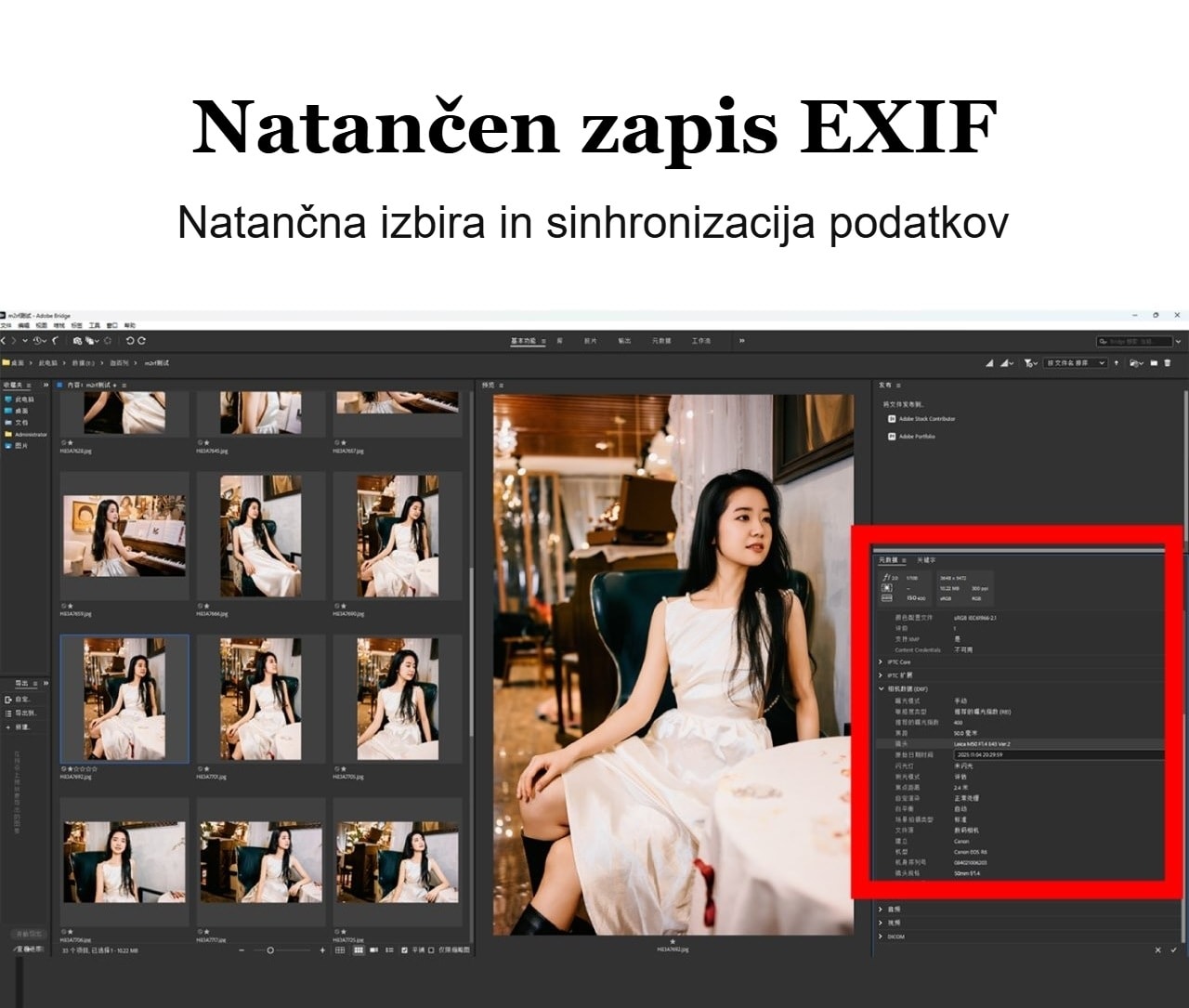Click m2v测试 in the breadcrumb path
The image size is (1189, 1008).
[157, 362]
